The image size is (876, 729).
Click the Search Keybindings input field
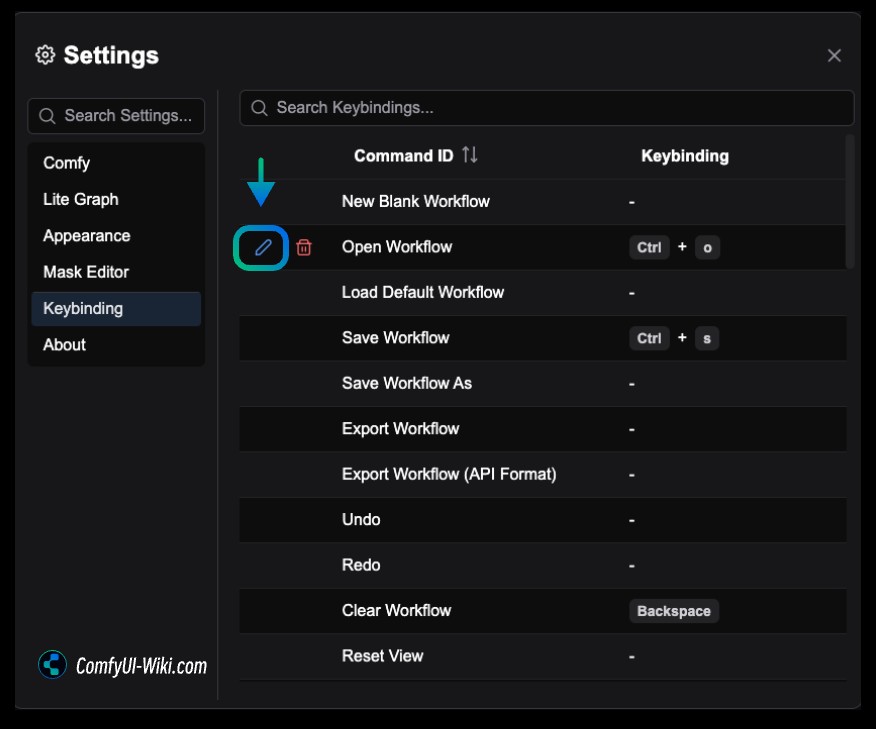546,107
